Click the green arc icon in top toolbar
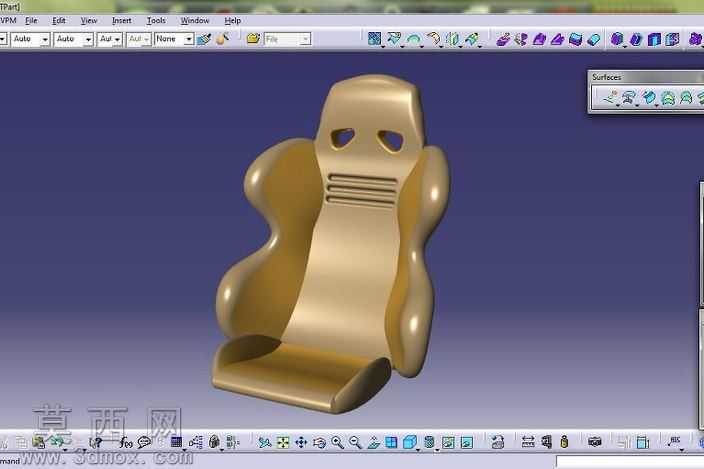Image resolution: width=704 pixels, height=469 pixels. tap(413, 39)
